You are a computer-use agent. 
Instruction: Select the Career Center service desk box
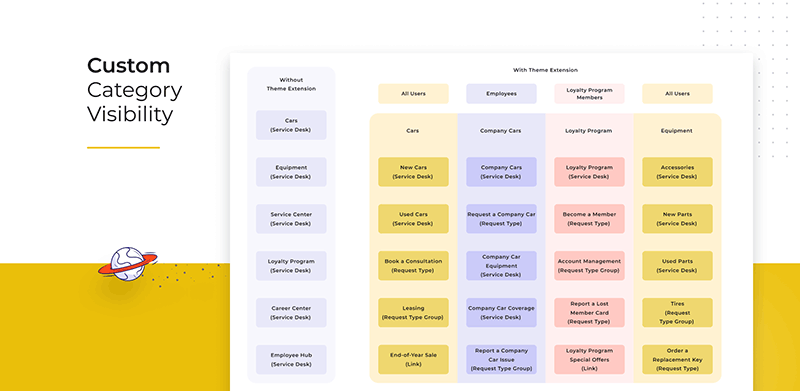[x=291, y=313]
